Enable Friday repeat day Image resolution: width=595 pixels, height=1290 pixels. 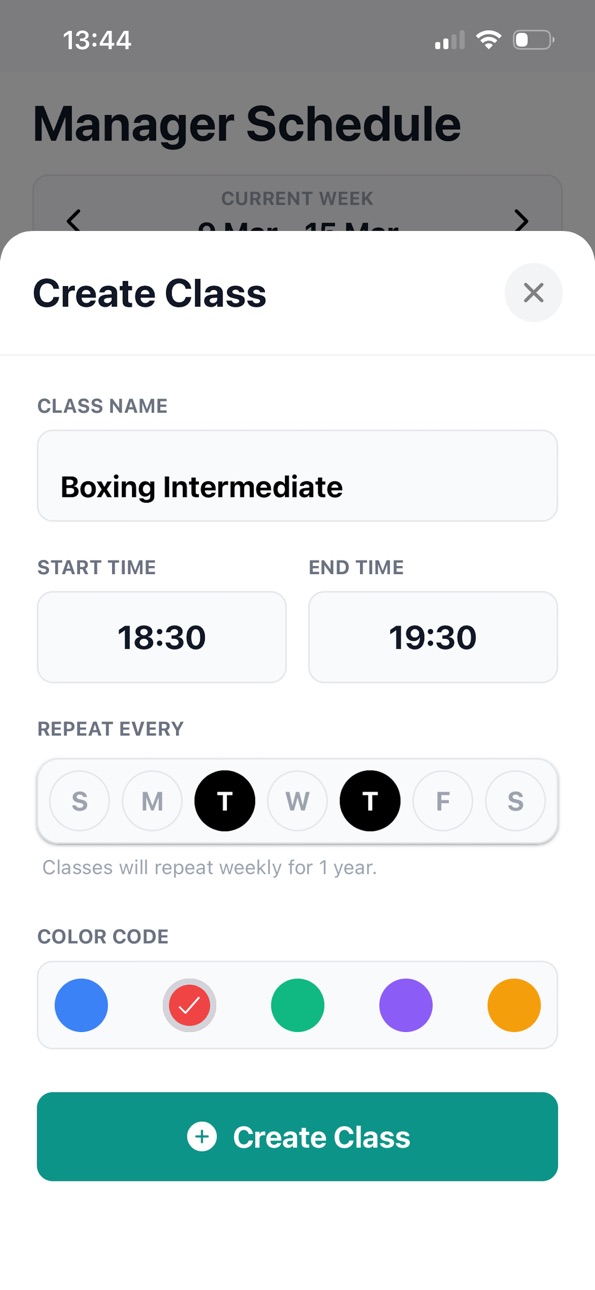[443, 801]
